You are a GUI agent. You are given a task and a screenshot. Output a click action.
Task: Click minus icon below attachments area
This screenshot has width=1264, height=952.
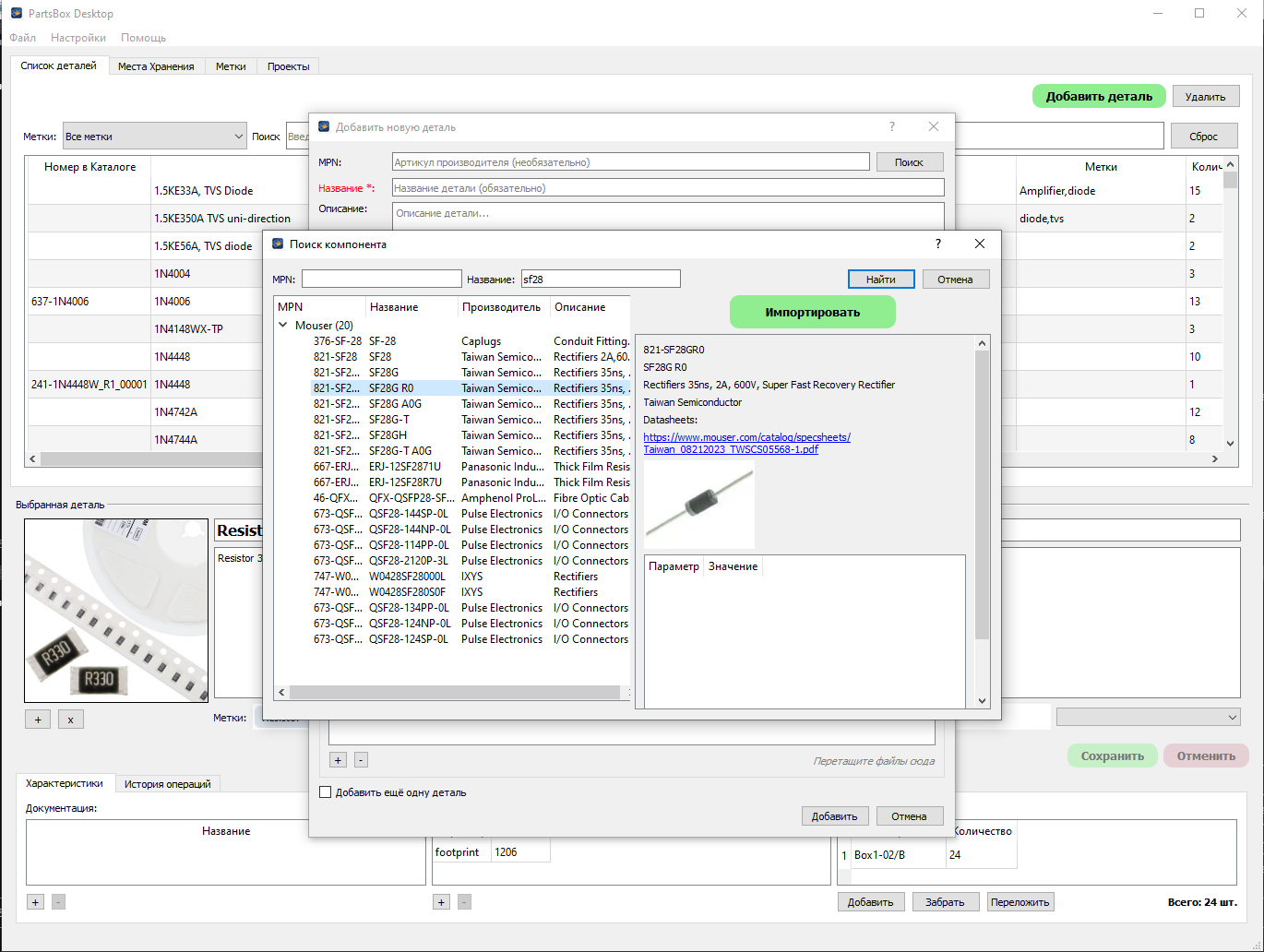361,760
